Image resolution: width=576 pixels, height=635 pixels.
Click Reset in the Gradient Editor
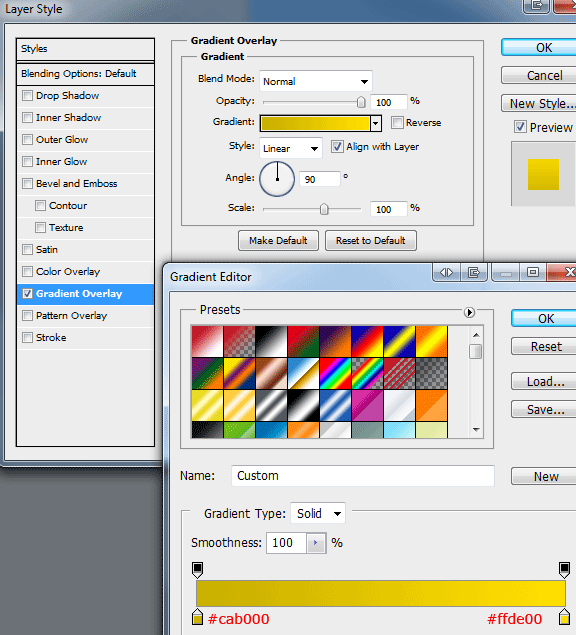click(544, 346)
